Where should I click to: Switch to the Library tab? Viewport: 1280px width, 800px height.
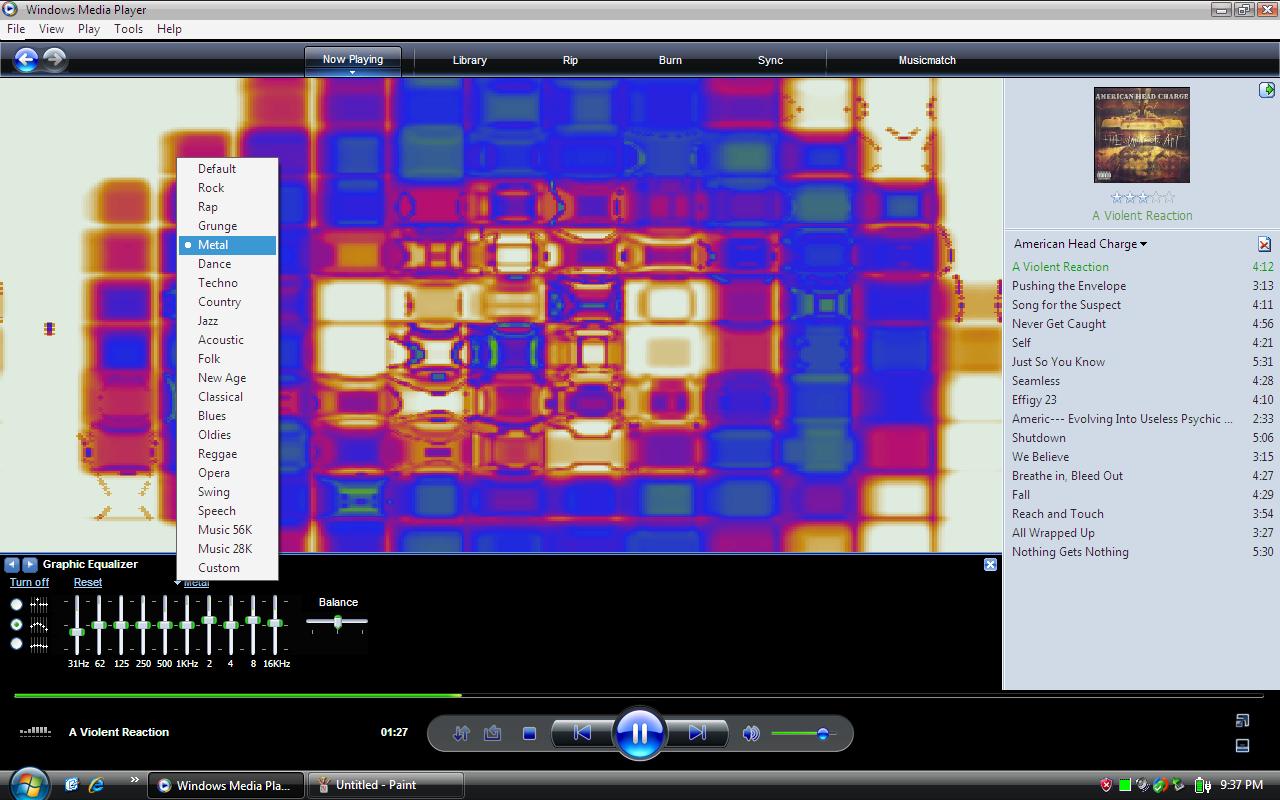[469, 60]
